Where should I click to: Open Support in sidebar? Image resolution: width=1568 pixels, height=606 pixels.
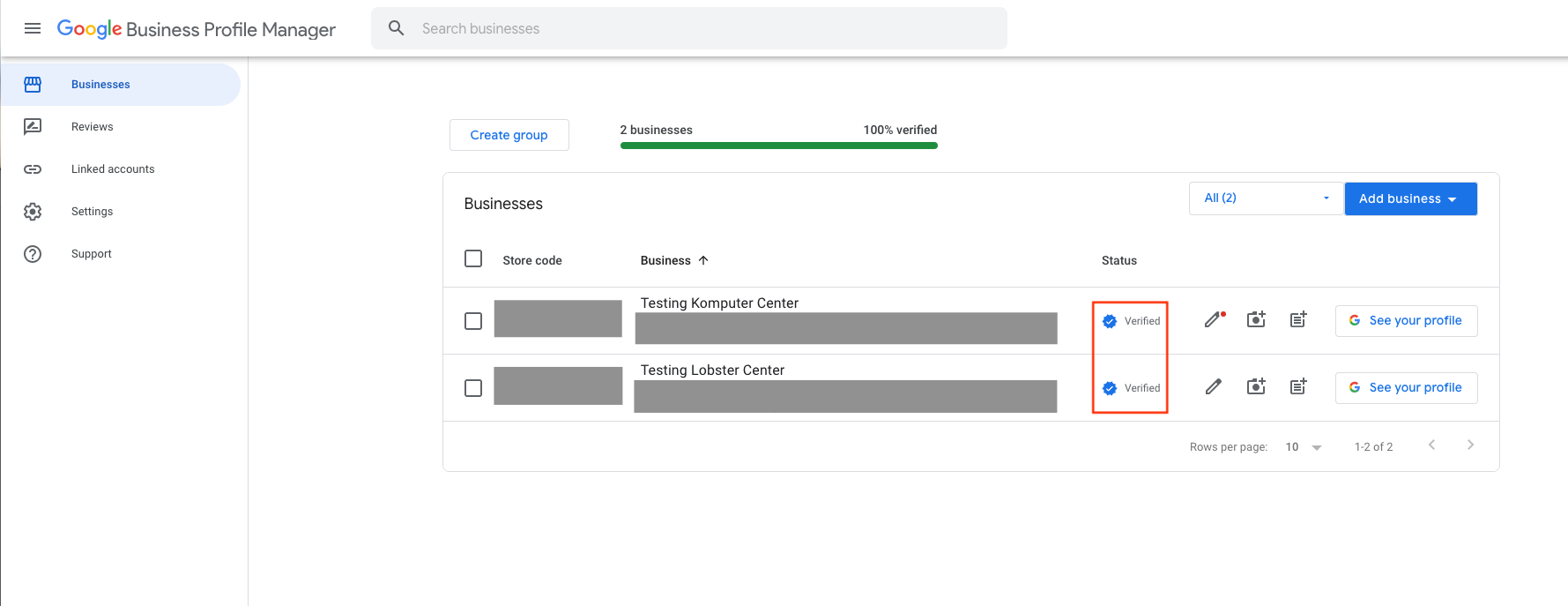(120, 254)
